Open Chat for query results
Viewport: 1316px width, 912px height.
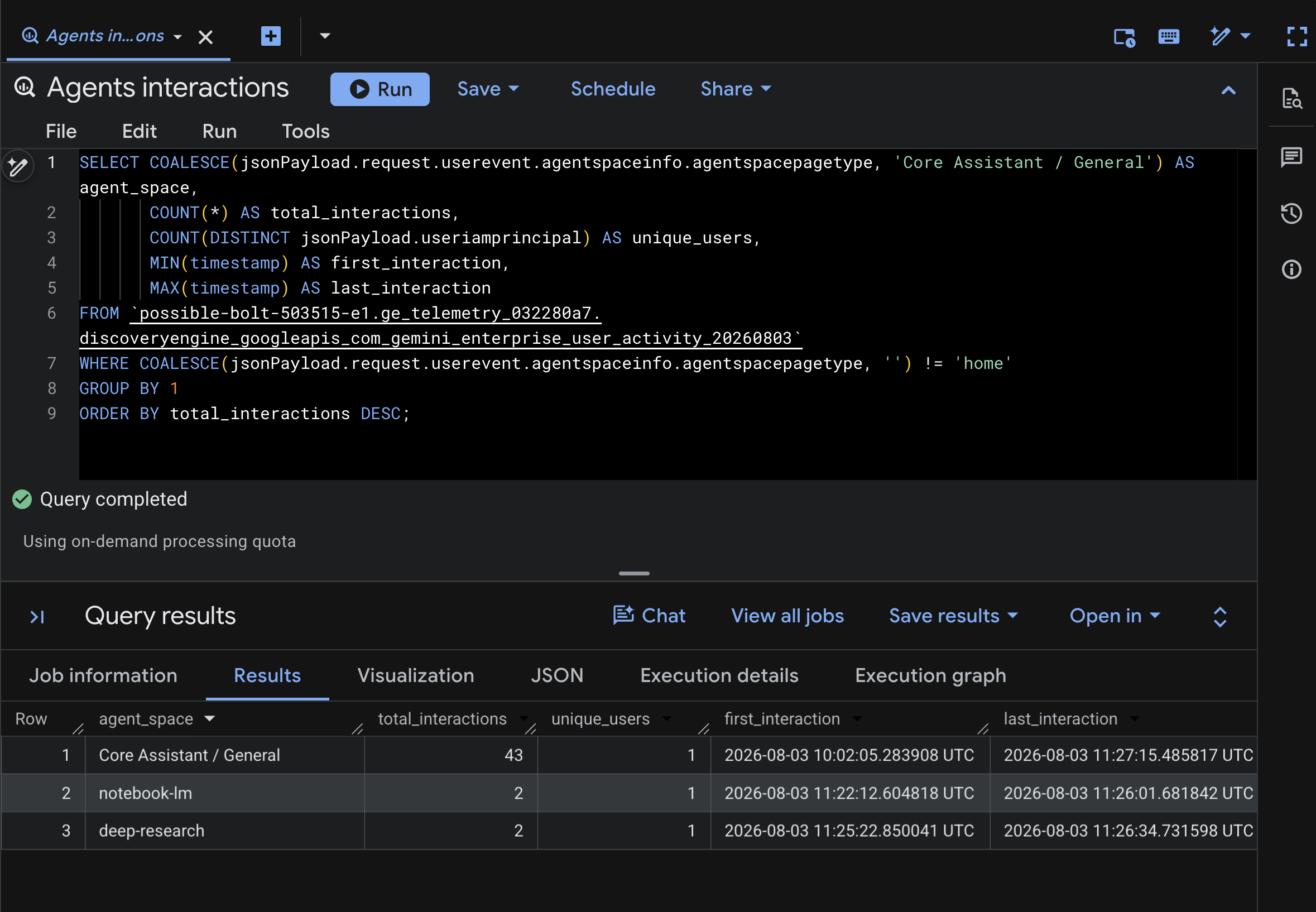coord(649,616)
